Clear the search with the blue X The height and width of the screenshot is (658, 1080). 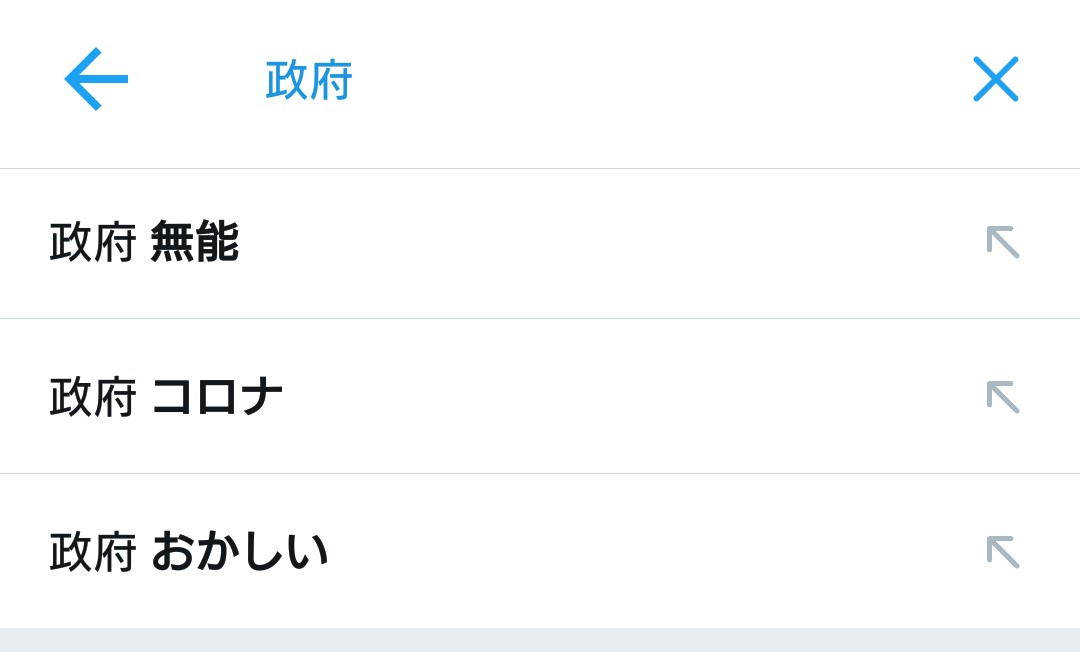click(995, 79)
